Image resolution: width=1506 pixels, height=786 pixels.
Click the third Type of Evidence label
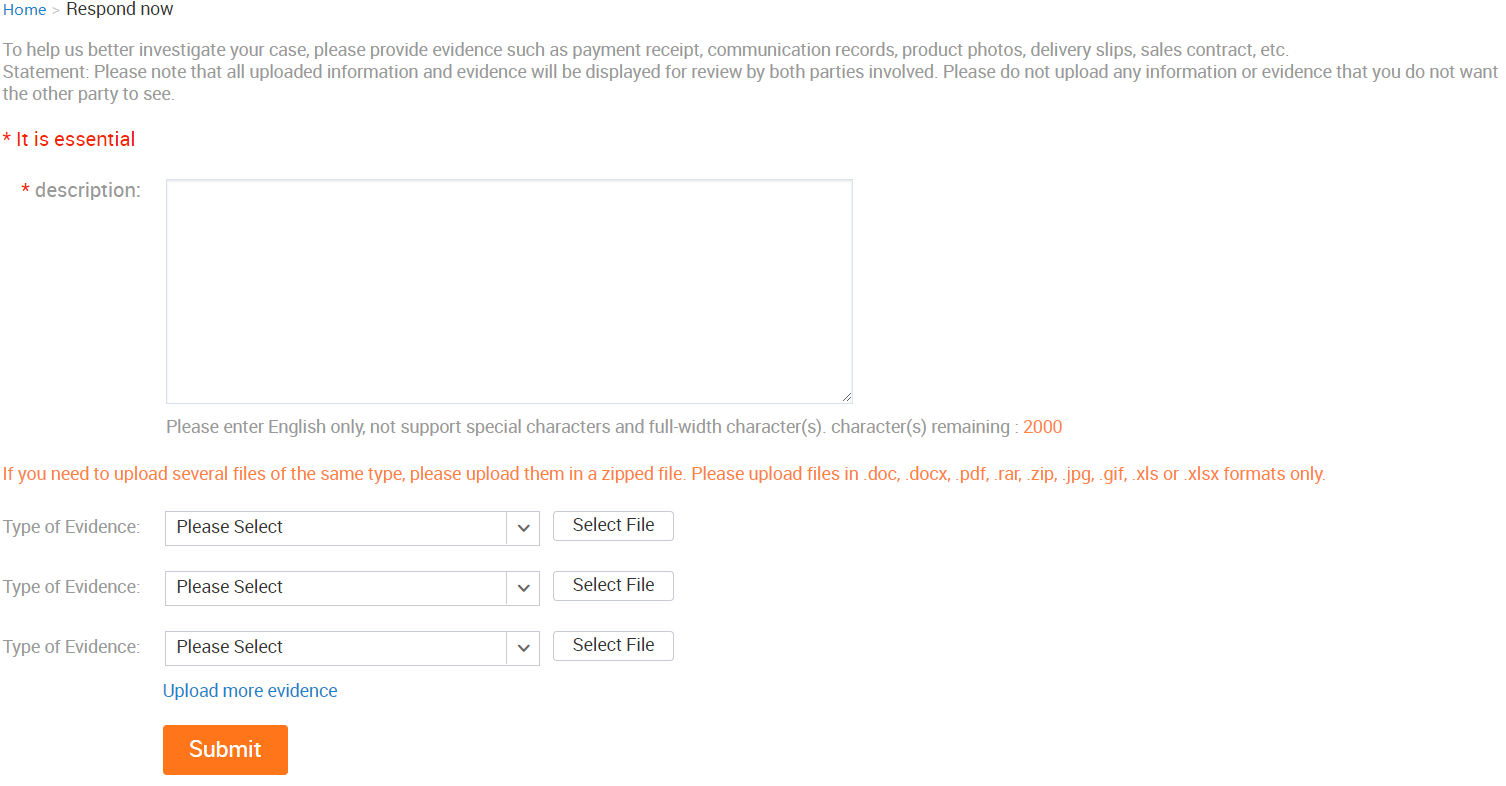click(71, 647)
